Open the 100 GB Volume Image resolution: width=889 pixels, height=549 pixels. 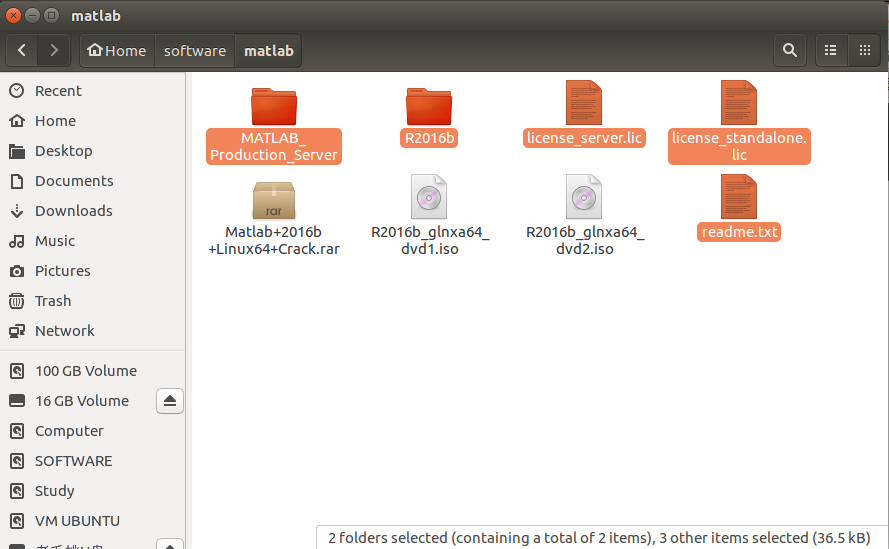[x=93, y=371]
